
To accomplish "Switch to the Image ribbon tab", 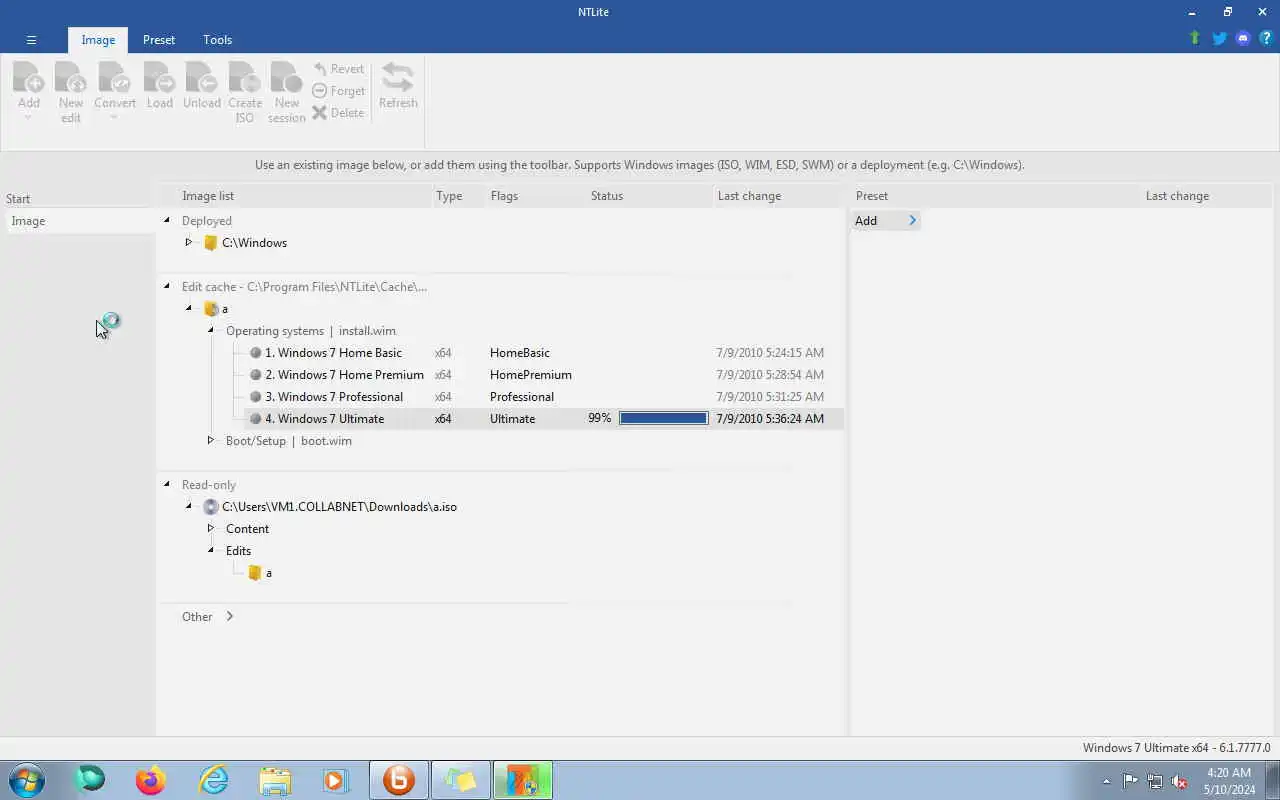I will pyautogui.click(x=98, y=40).
